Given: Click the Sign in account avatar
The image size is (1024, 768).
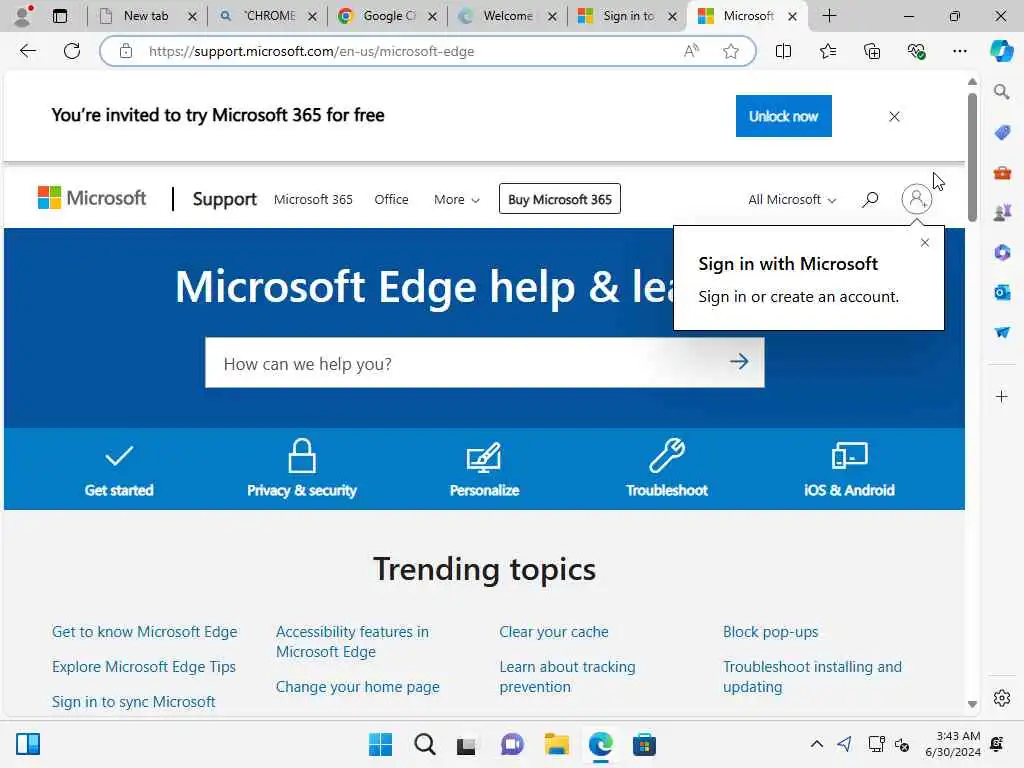Looking at the screenshot, I should coord(916,199).
